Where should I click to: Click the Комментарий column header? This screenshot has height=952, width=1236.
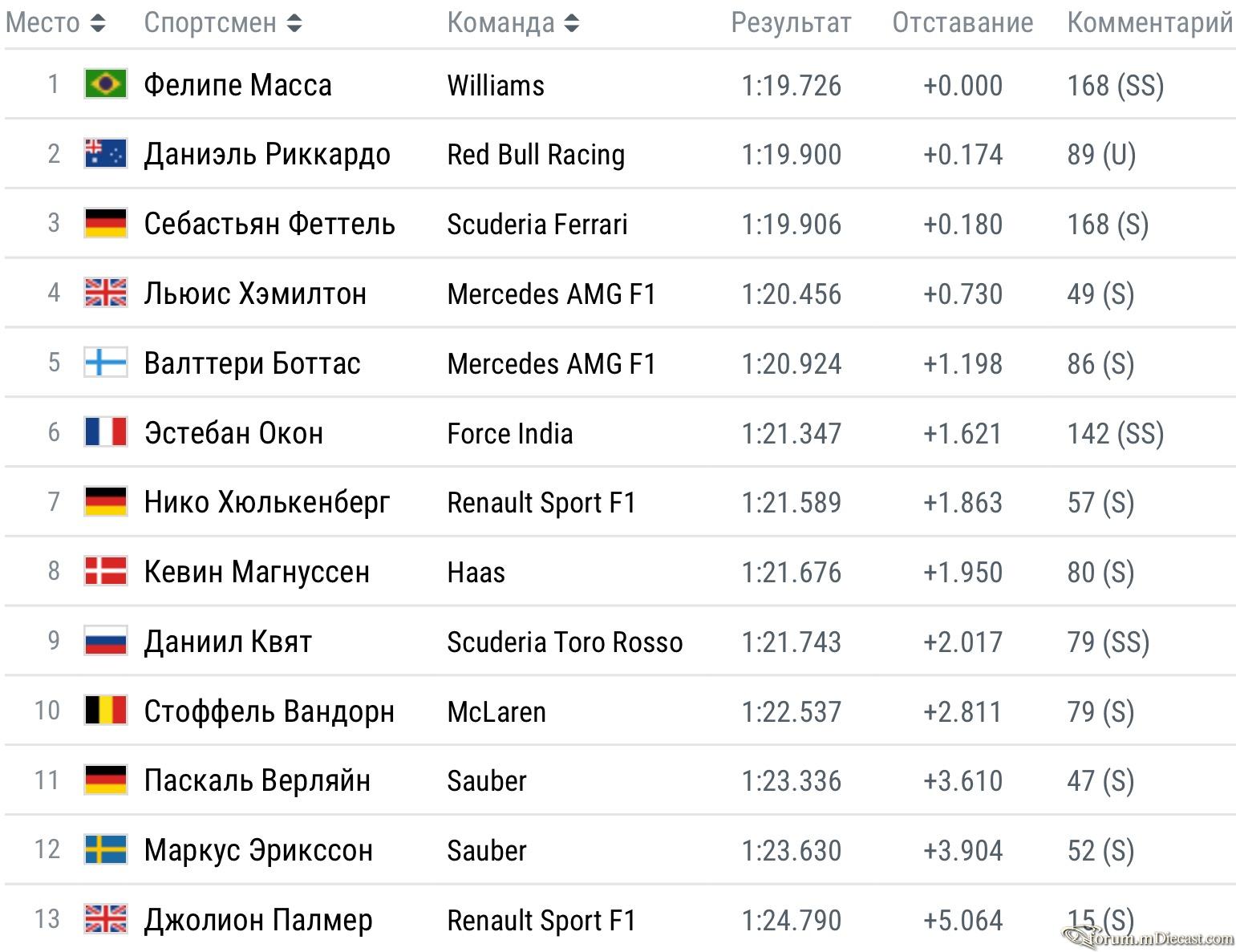tap(1150, 23)
